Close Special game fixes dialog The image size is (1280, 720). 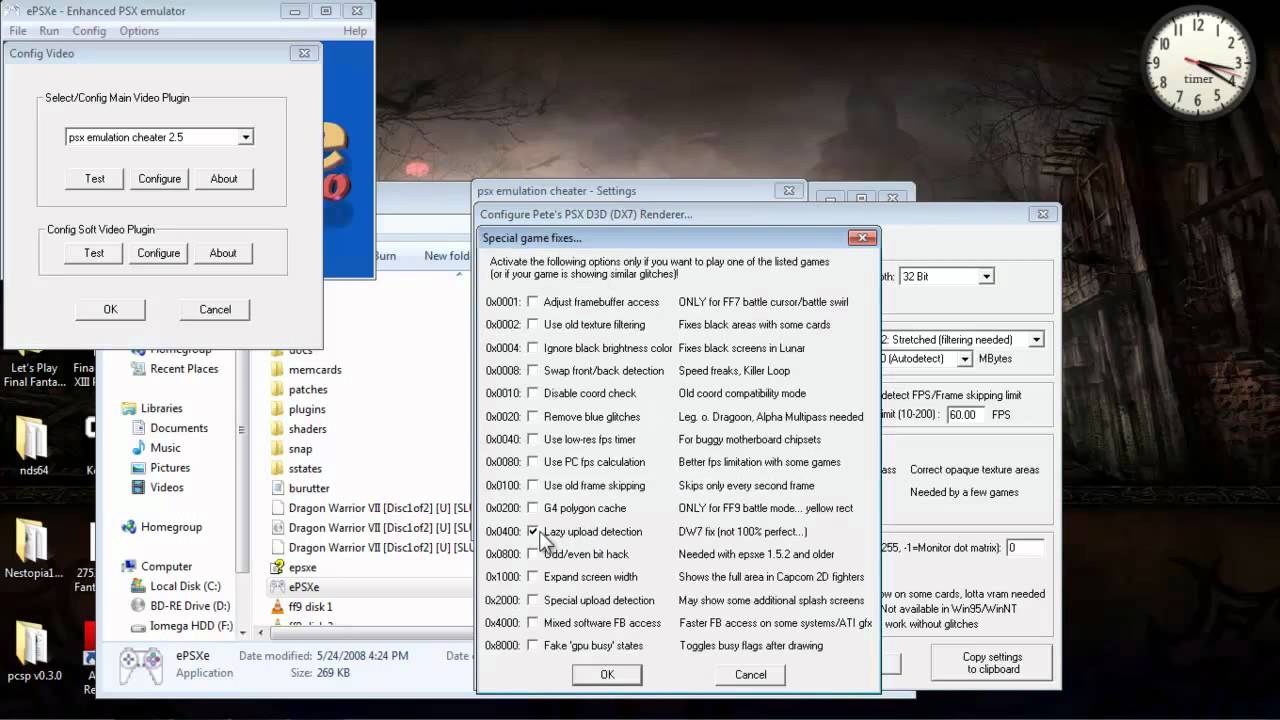pos(862,238)
